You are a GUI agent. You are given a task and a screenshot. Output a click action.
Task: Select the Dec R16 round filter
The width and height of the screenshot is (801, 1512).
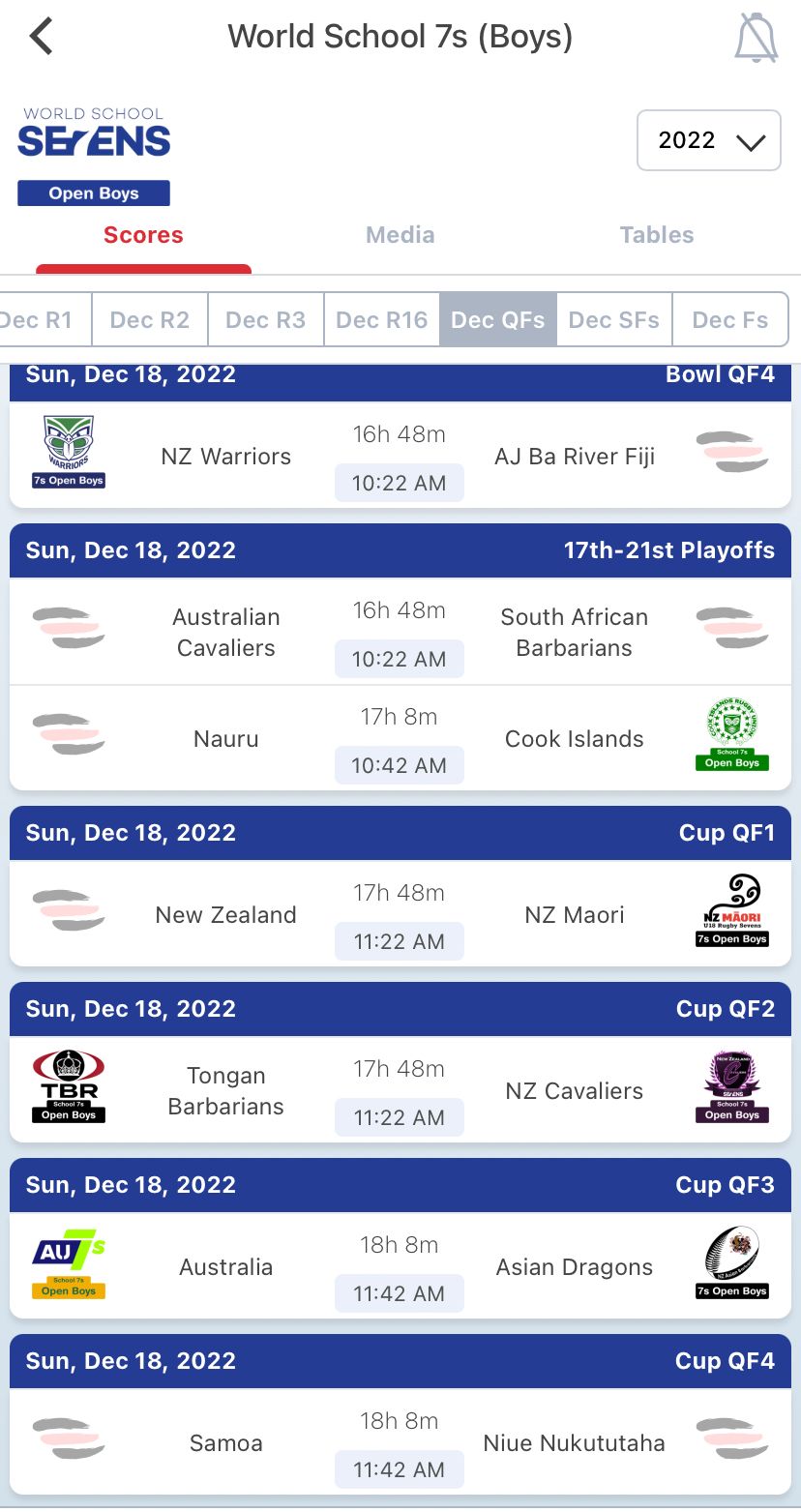381,320
